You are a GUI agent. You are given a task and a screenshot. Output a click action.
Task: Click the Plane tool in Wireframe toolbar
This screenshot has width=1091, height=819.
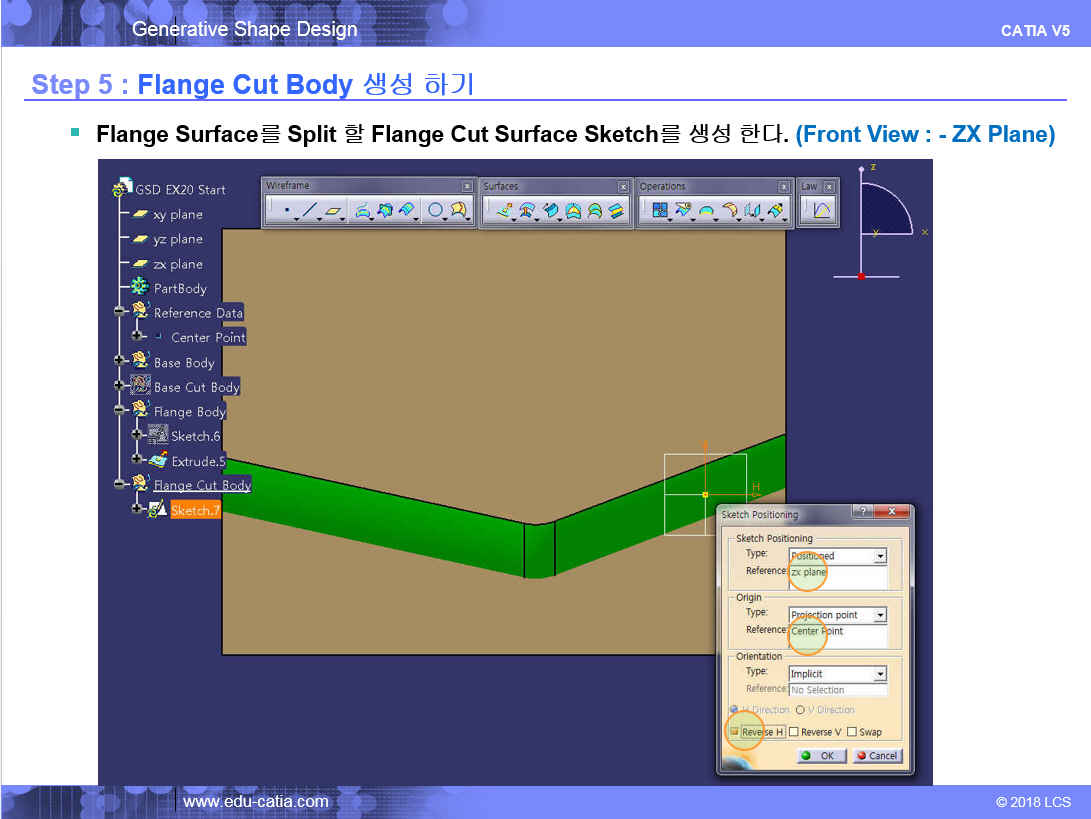335,210
